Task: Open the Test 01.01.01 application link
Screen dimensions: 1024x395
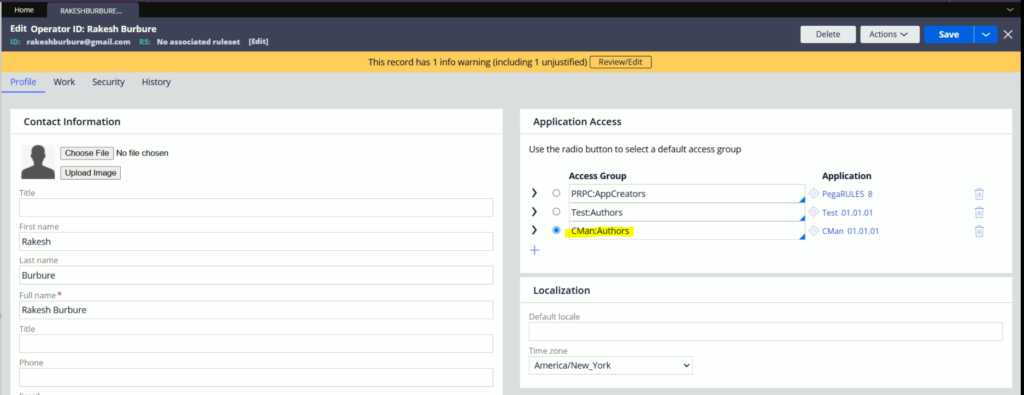Action: click(848, 212)
